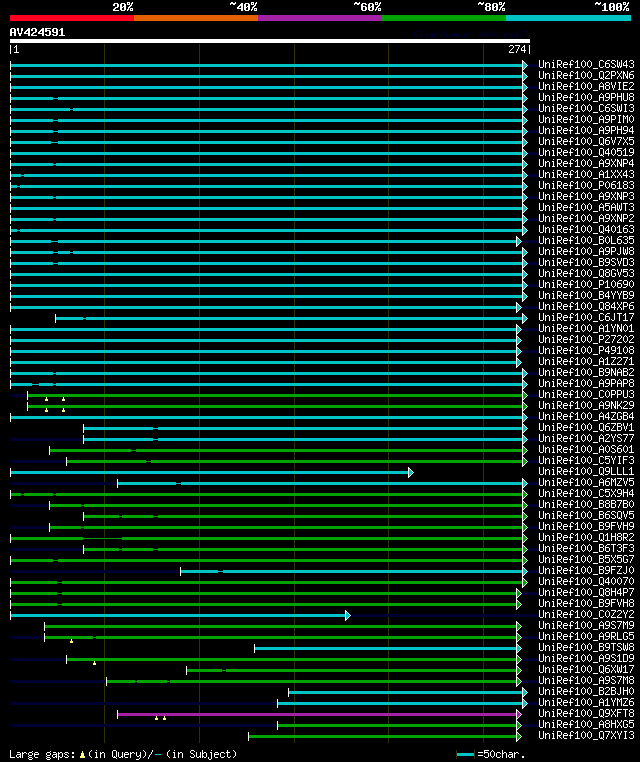640x762 pixels.
Task: Click the purple alignment bar for Q9XFT8
Action: [x=319, y=714]
